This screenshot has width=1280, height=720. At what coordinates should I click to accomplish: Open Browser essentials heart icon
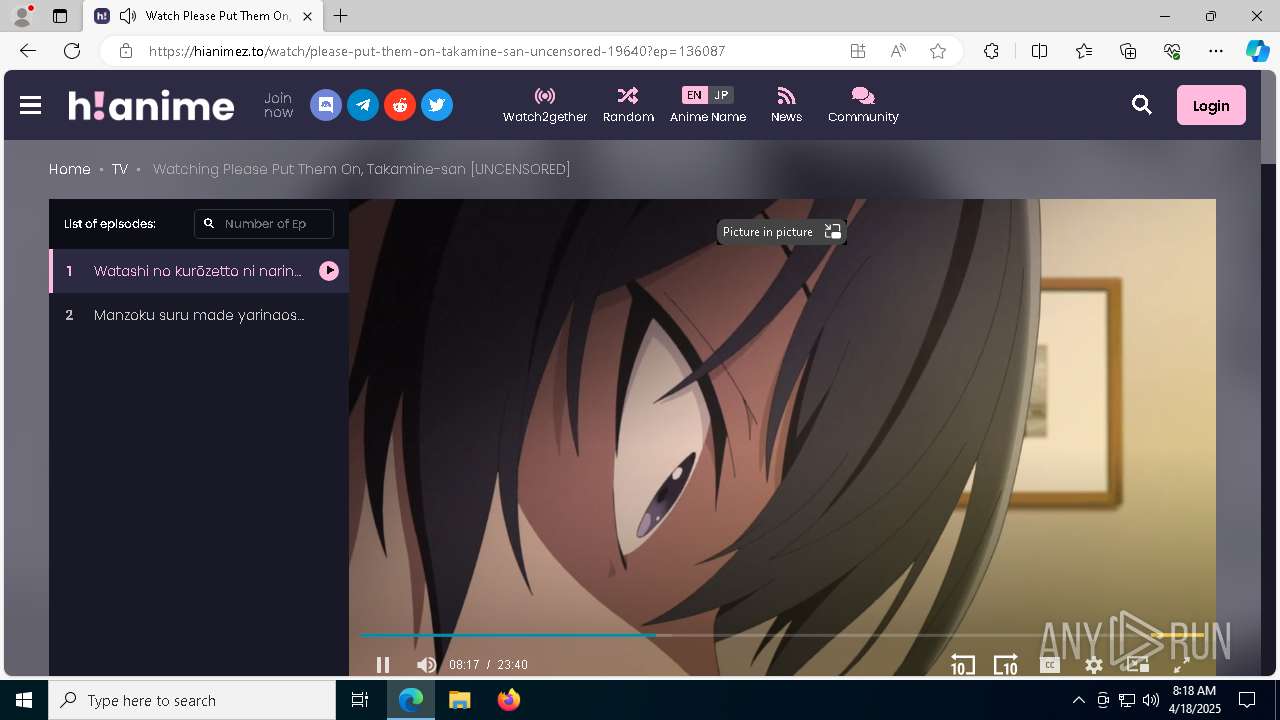pos(1172,51)
